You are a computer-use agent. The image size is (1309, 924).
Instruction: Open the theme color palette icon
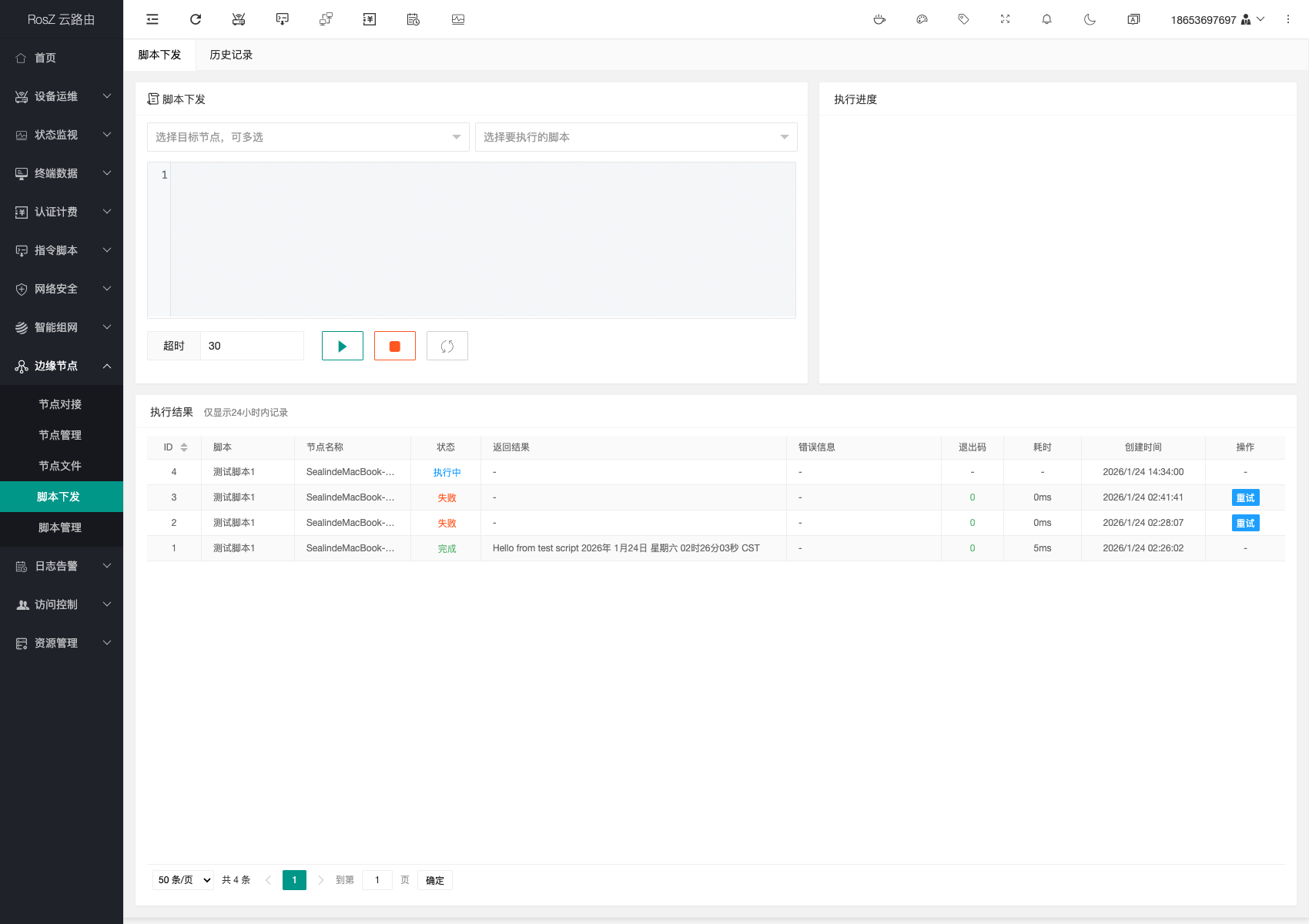pos(922,19)
